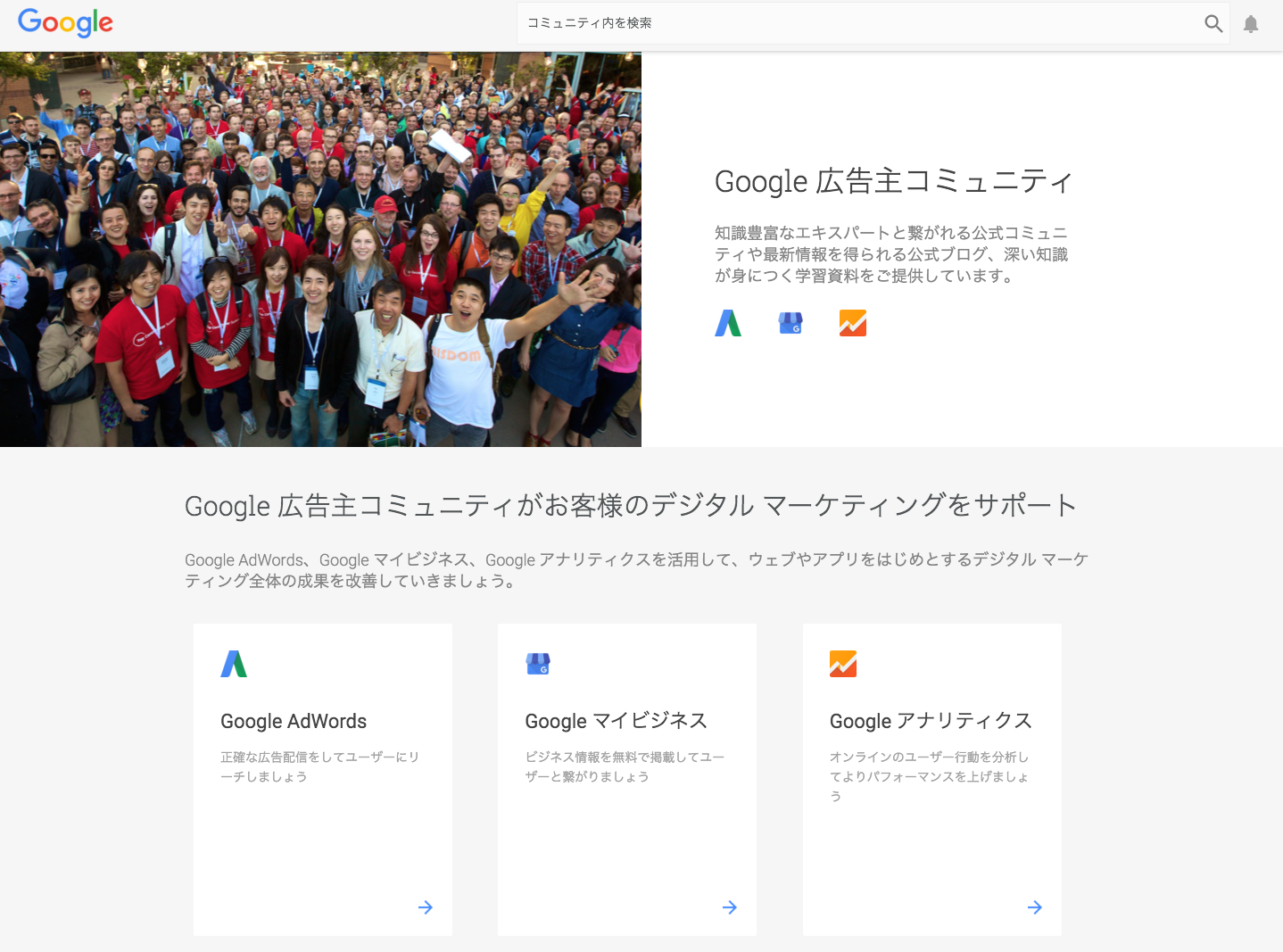Click the search magnifier icon

pyautogui.click(x=1213, y=23)
